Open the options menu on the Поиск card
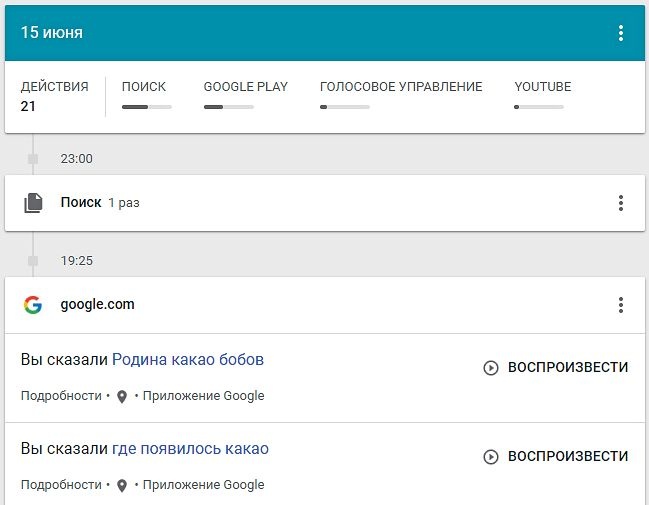 [620, 203]
